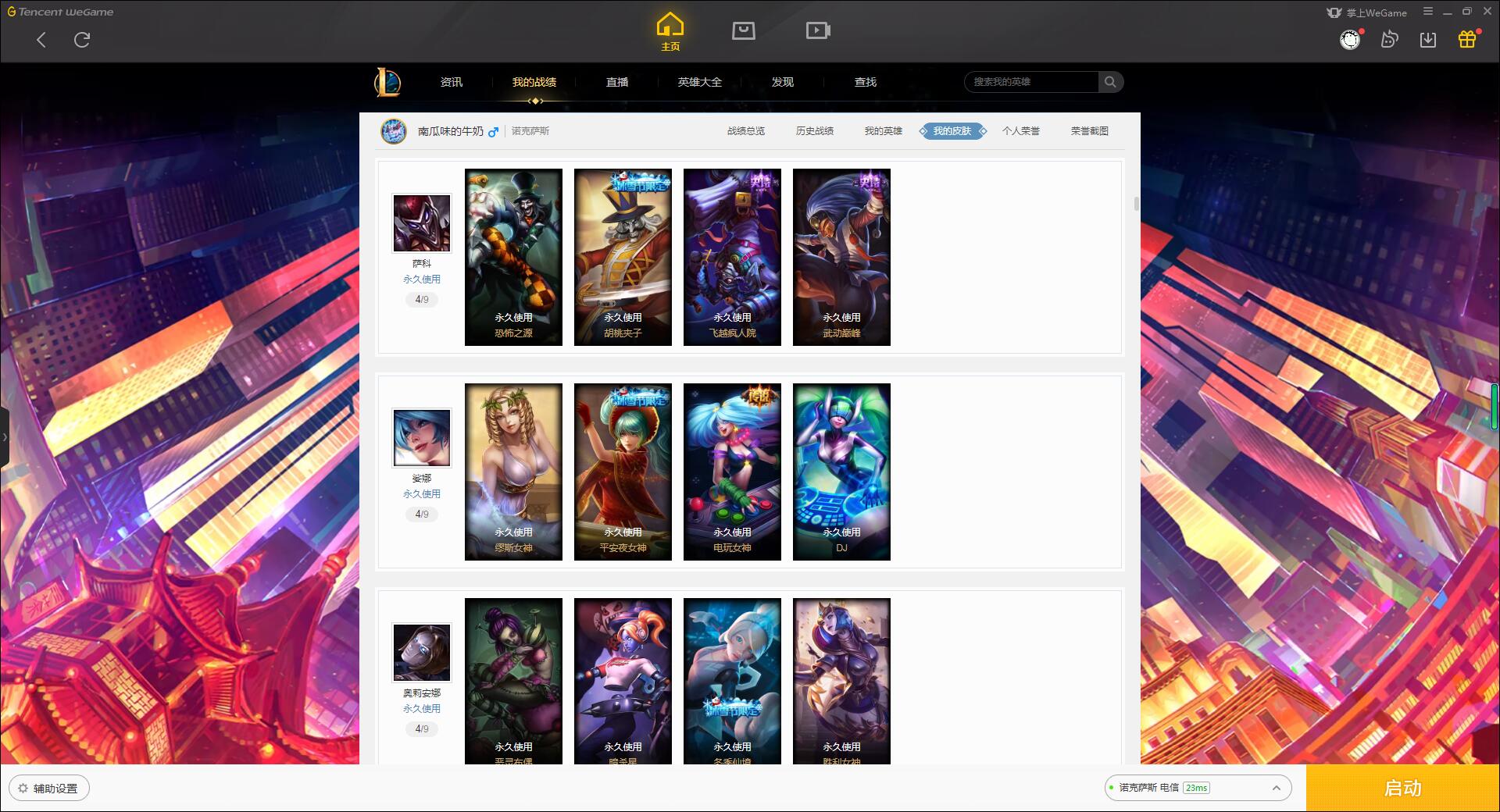Click 永久使用 under 萨科

tap(422, 279)
